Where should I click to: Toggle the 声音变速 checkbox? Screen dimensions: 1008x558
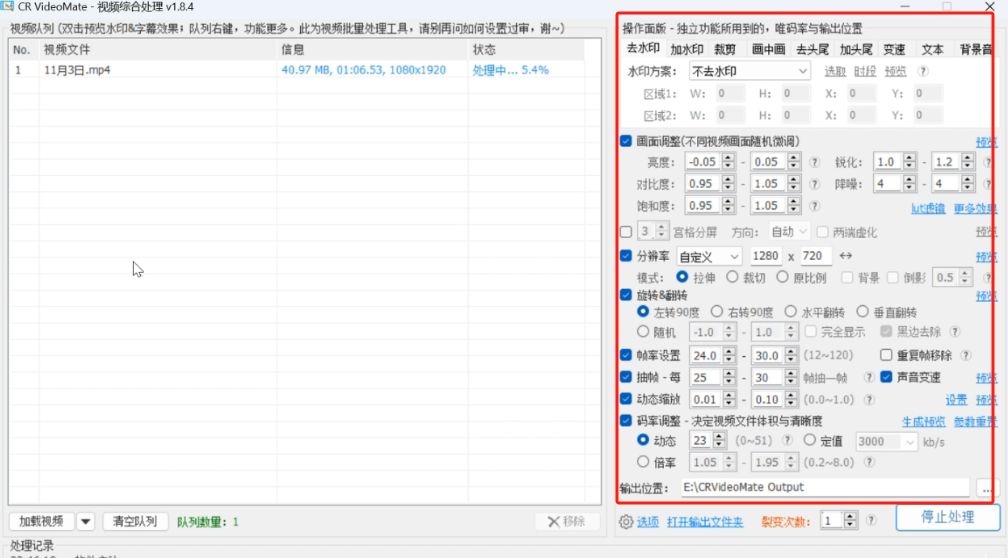tap(886, 377)
